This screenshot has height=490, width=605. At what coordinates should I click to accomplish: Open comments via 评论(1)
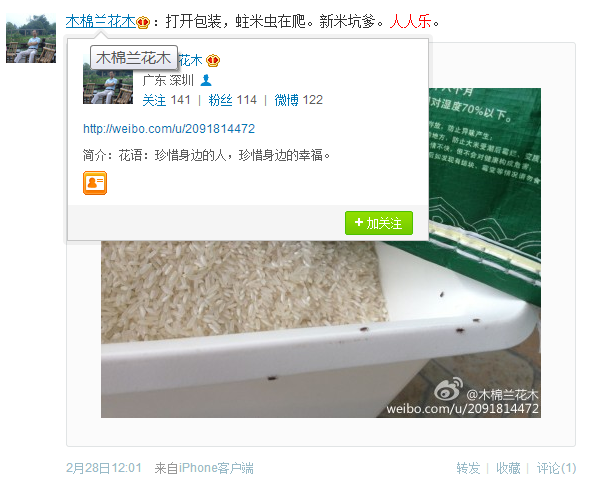(556, 468)
